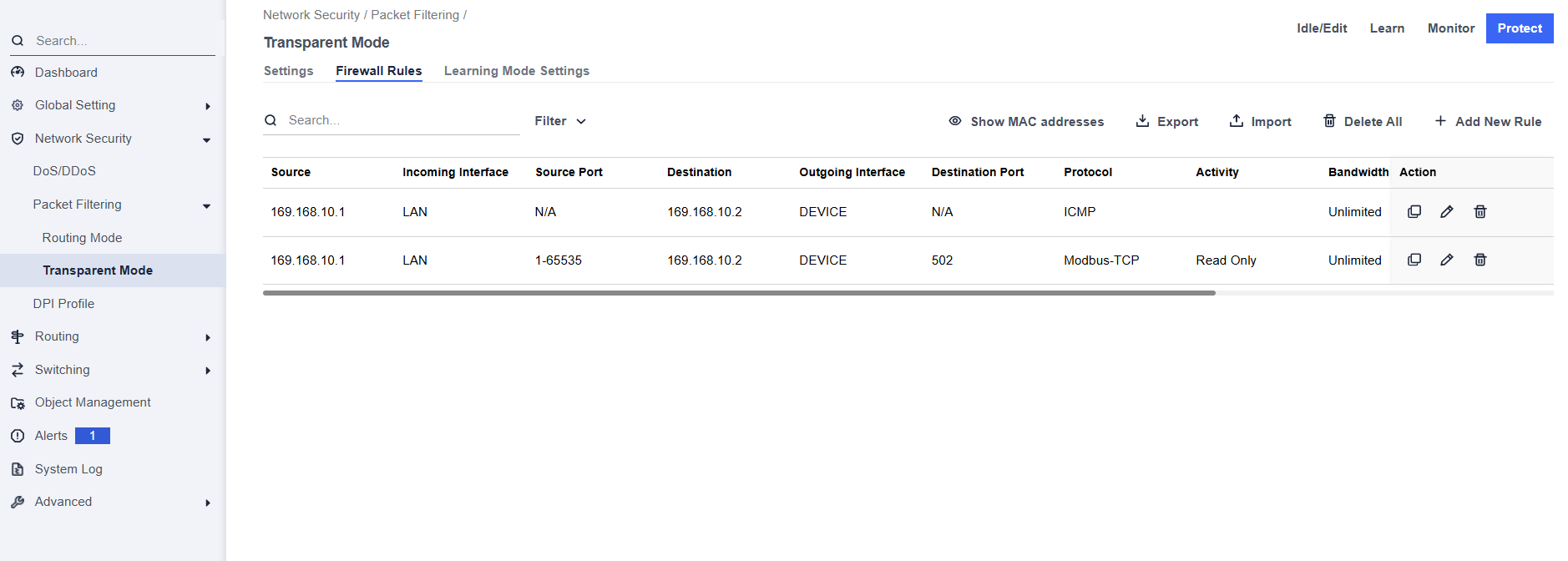Activate Protect mode

click(1520, 28)
